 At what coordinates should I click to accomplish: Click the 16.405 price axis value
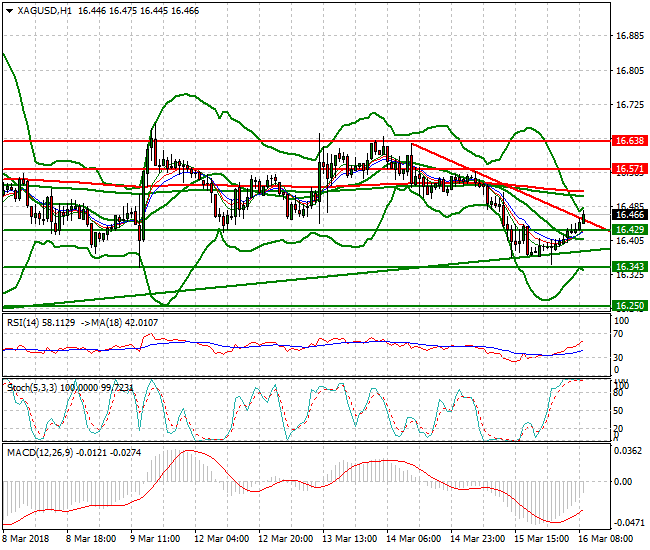(630, 241)
